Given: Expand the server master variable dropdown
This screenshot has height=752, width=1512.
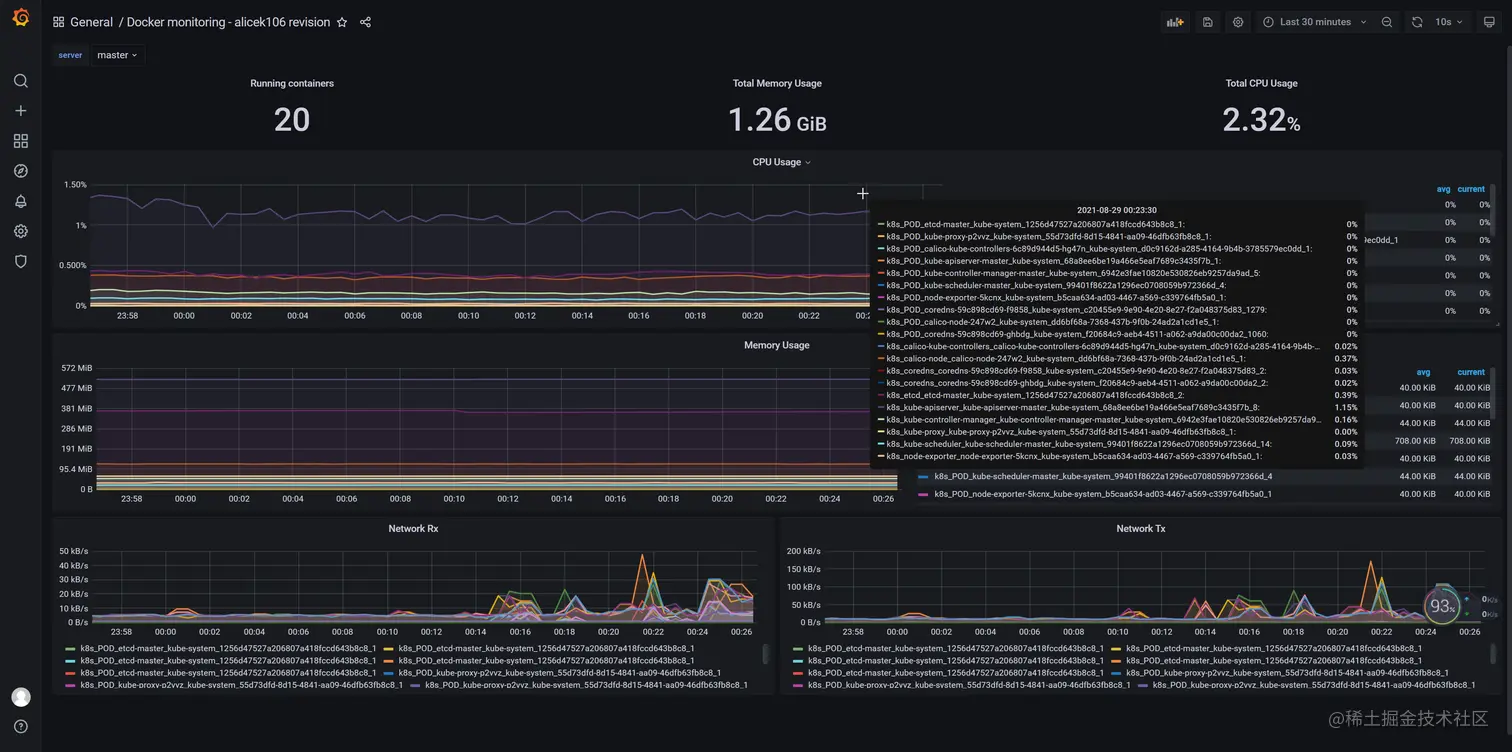Looking at the screenshot, I should tap(117, 55).
